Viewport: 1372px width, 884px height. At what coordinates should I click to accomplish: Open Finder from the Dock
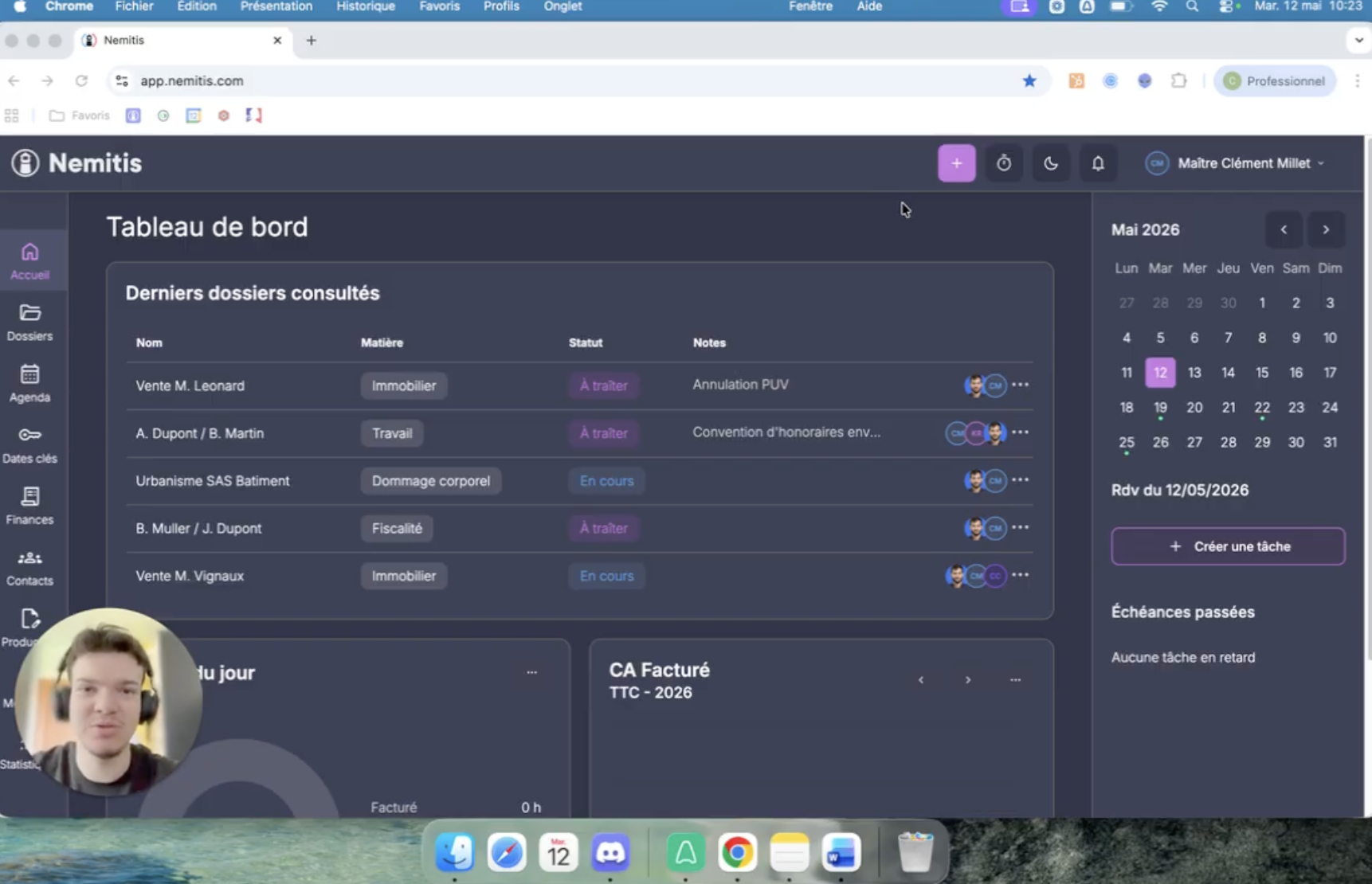455,852
